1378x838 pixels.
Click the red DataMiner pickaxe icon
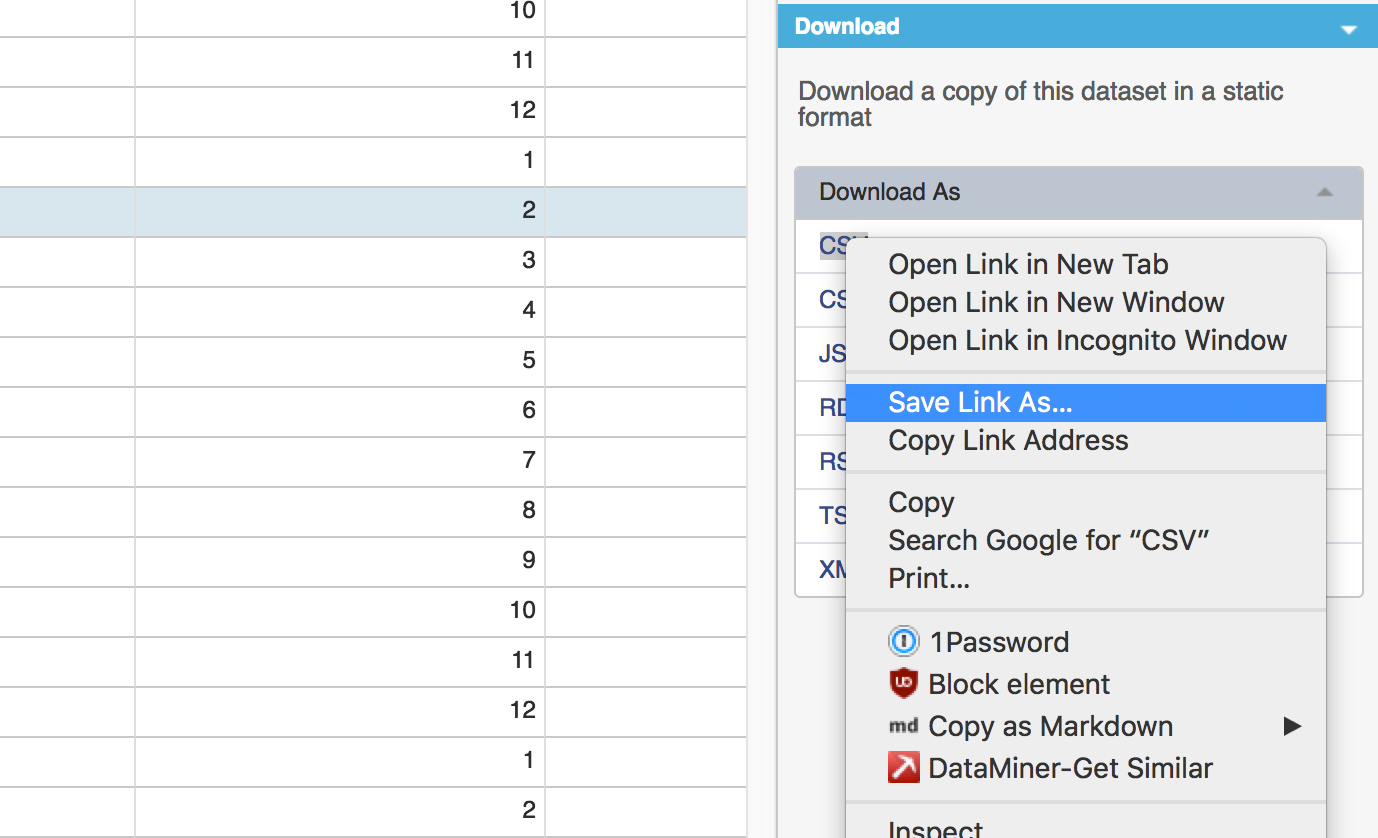(903, 768)
